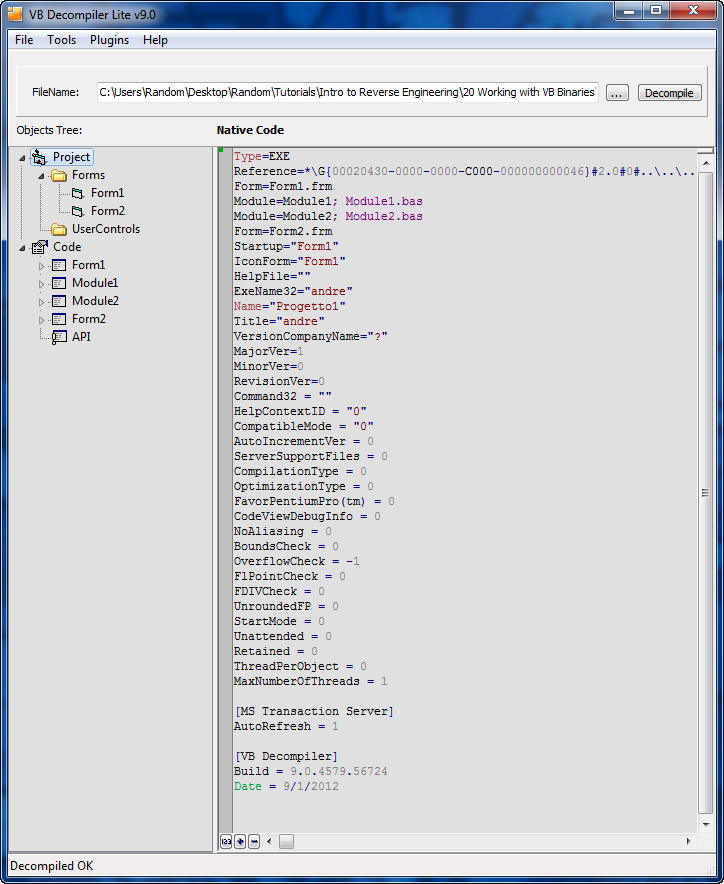
Task: Click the [MS Transaction Server] section header
Action: coord(314,711)
